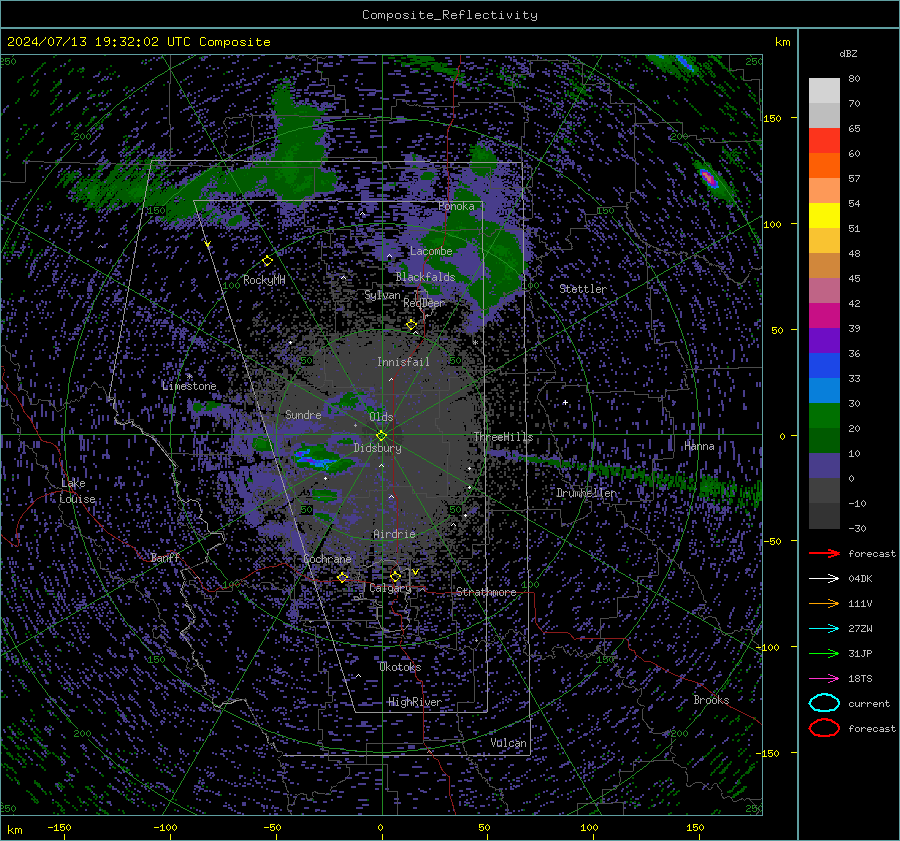Click the Composite_Reflectivity title
900x841 pixels.
pyautogui.click(x=450, y=15)
